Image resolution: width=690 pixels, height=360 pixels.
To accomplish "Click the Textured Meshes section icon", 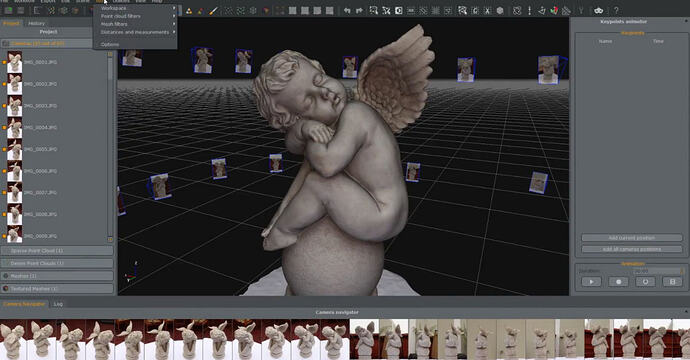I will point(6,289).
